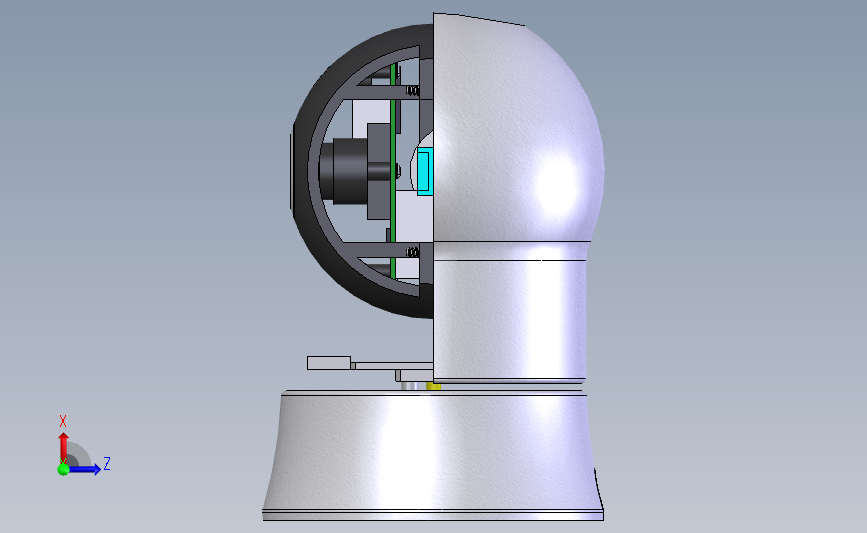Image resolution: width=867 pixels, height=533 pixels.
Task: Click the blue Z axis arrow of triad
Action: pyautogui.click(x=85, y=469)
